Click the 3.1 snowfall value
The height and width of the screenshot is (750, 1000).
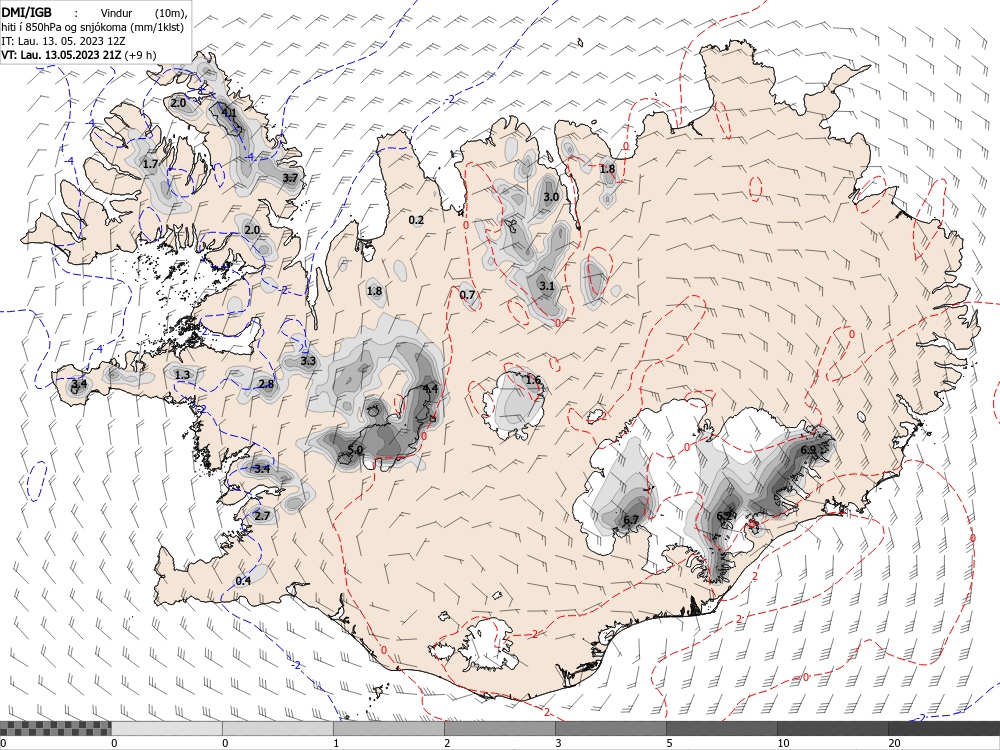tap(547, 286)
